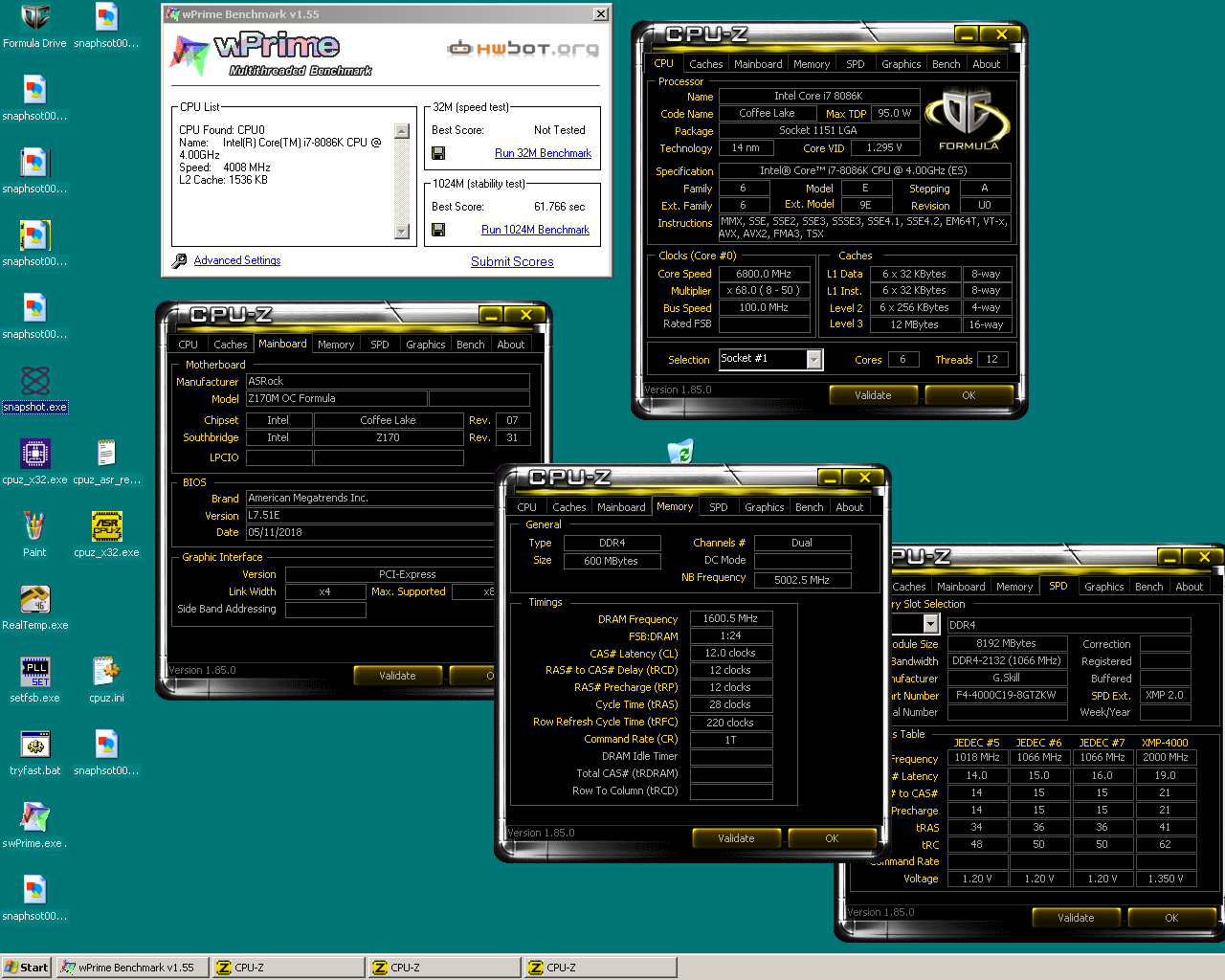
Task: Open SPD tab in the Mainboard CPU-Z window
Action: click(x=380, y=345)
